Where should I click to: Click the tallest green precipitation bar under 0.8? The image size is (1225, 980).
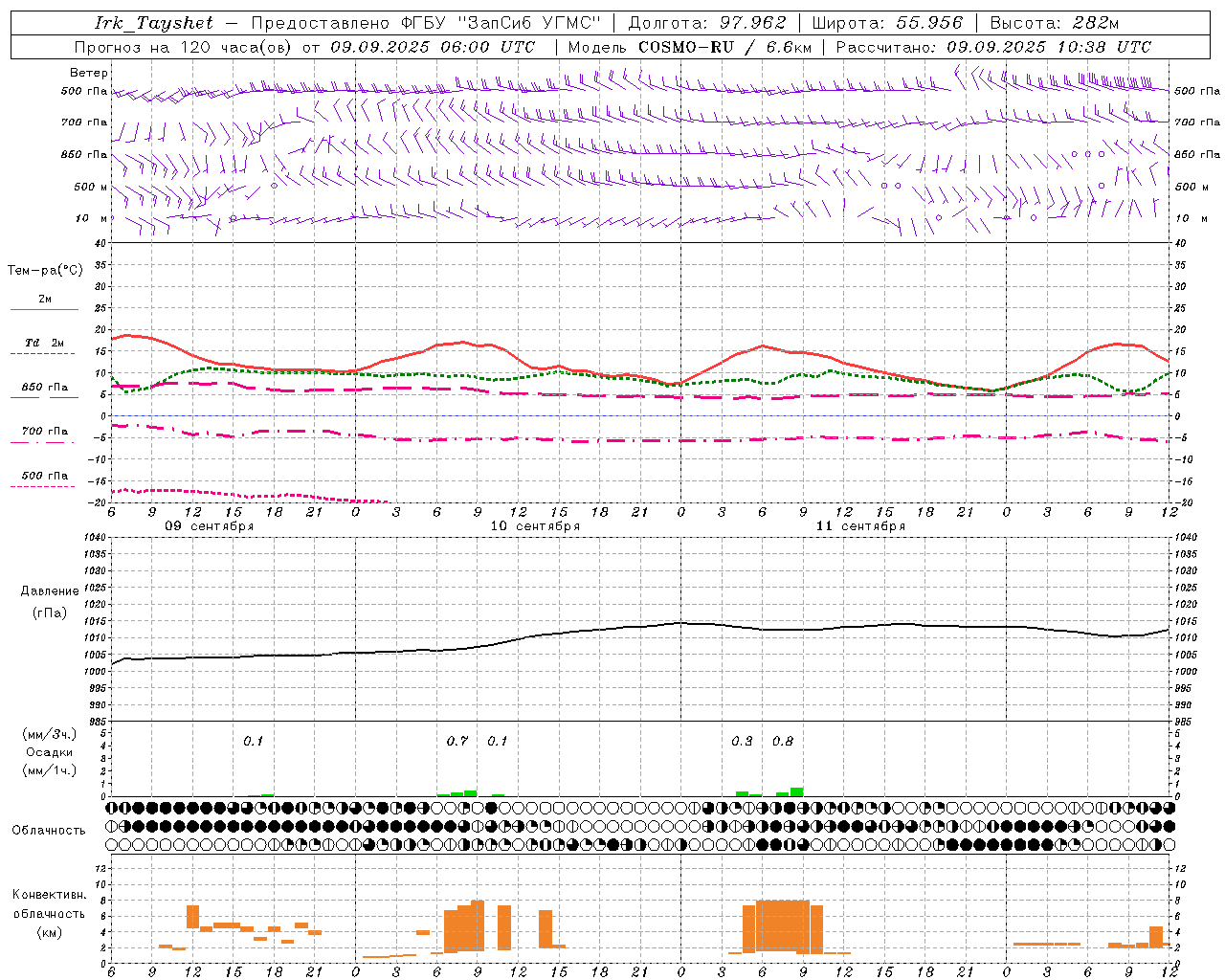coord(796,791)
